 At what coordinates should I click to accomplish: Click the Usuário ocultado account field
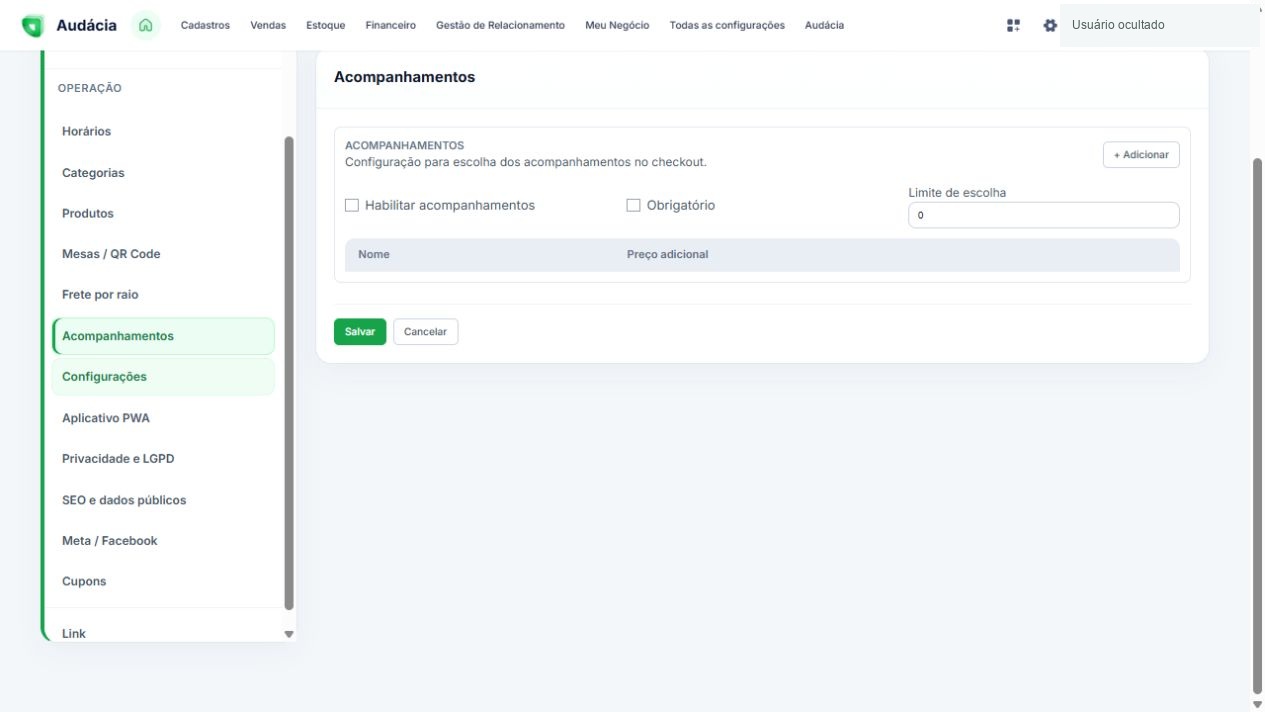tap(1160, 25)
